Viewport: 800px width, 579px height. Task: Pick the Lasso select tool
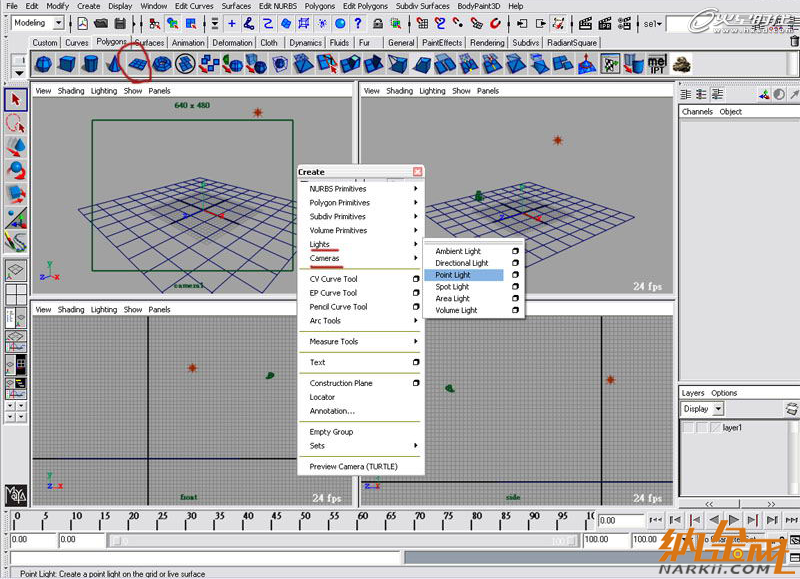tap(15, 123)
